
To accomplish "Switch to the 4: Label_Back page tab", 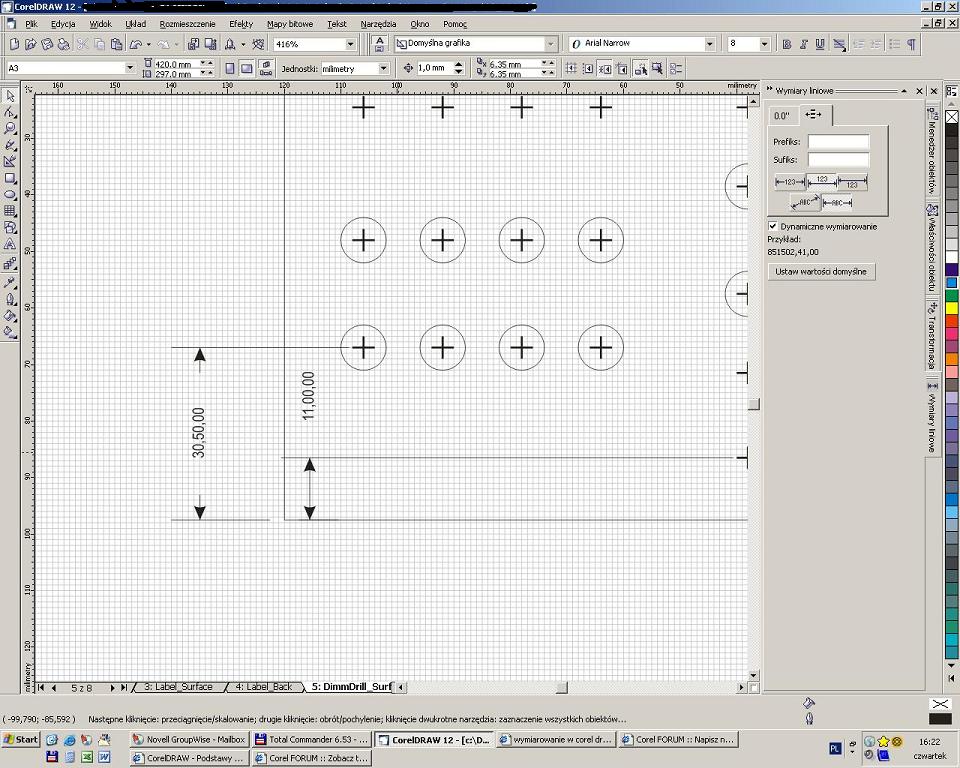I will click(264, 687).
